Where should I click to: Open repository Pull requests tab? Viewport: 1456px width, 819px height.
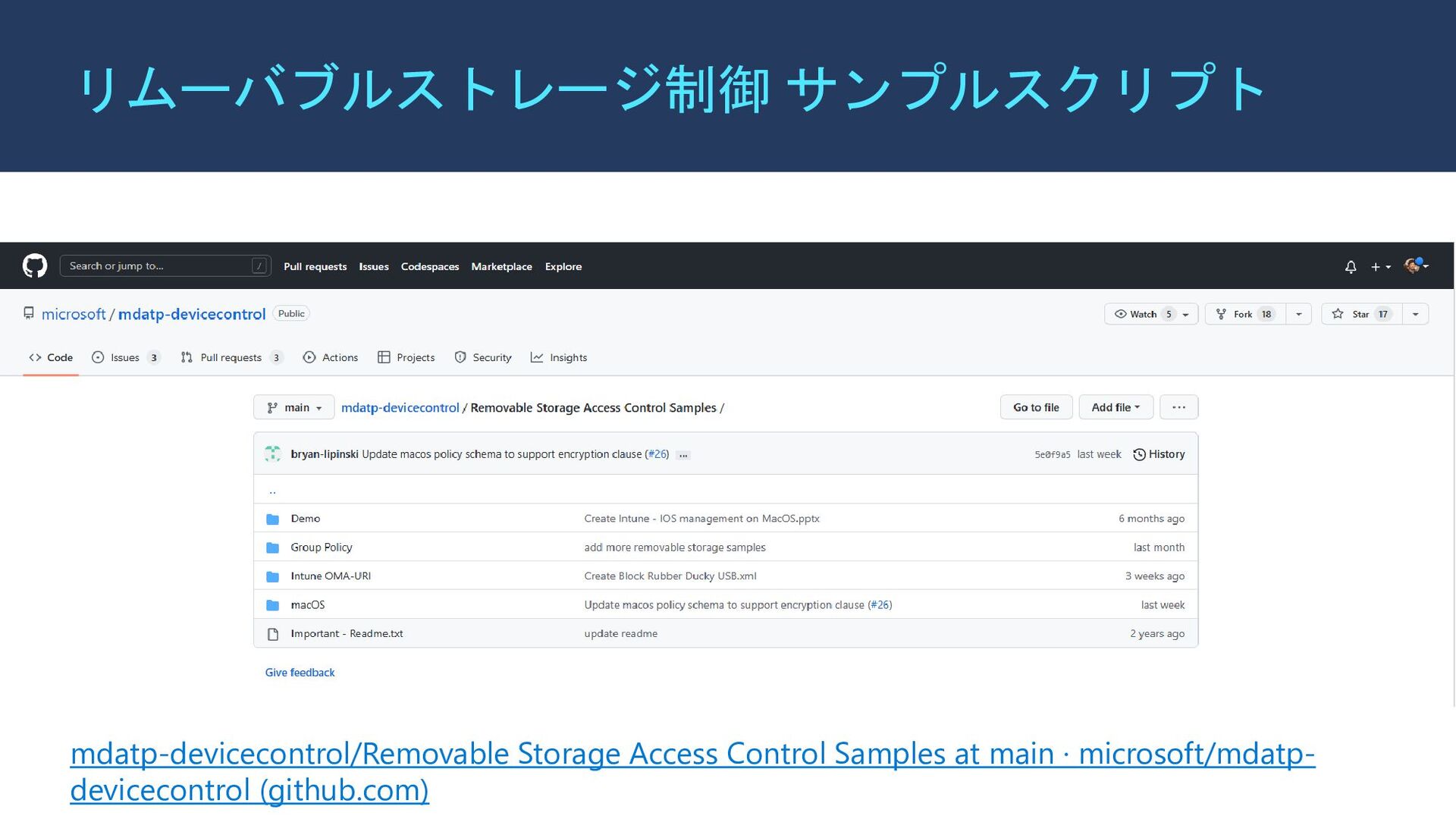click(x=232, y=357)
